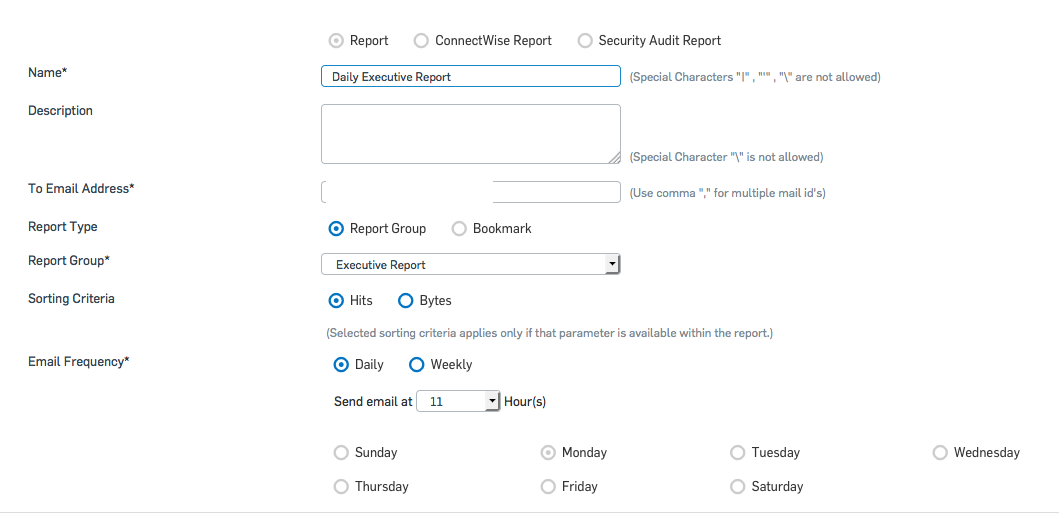Click the Sorting Criteria label
1059x514 pixels.
[71, 299]
